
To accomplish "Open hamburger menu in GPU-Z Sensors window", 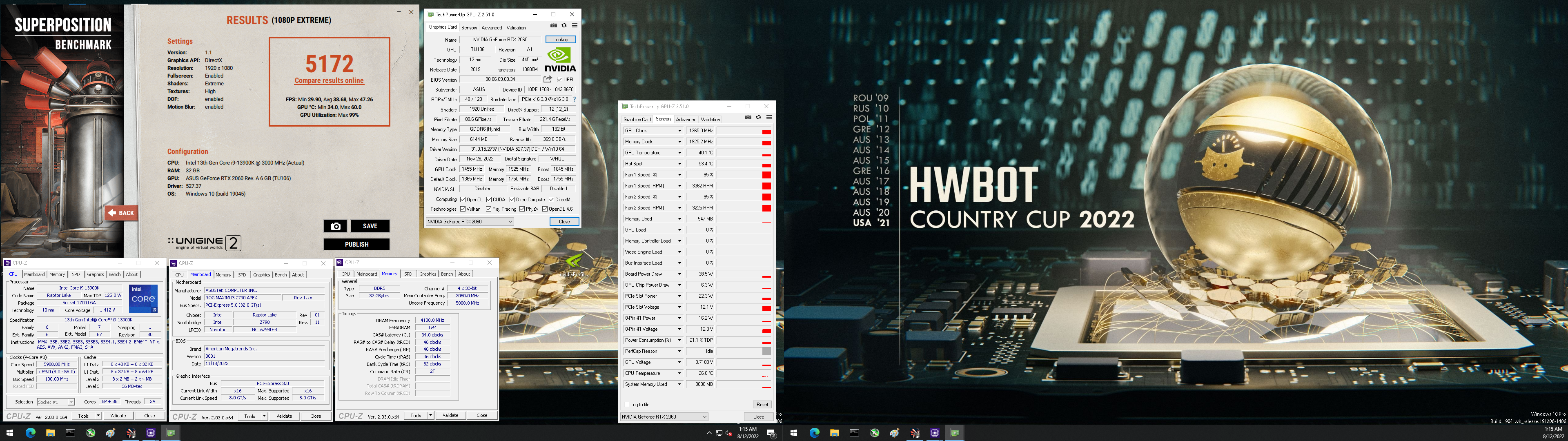I will pos(769,118).
